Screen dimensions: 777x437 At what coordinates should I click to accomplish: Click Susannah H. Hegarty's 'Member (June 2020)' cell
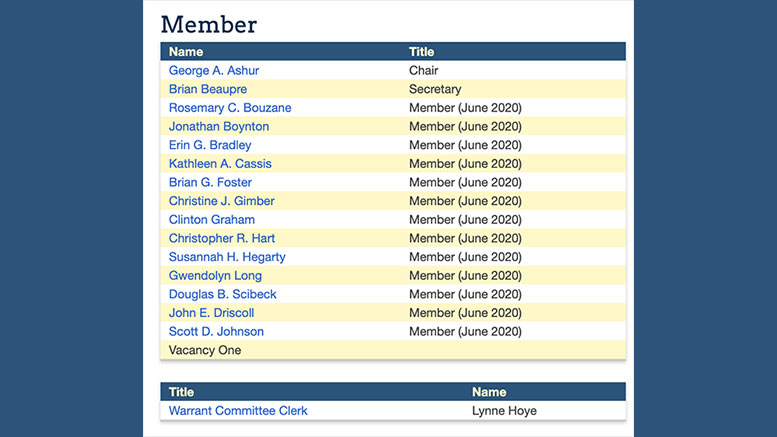pyautogui.click(x=465, y=257)
